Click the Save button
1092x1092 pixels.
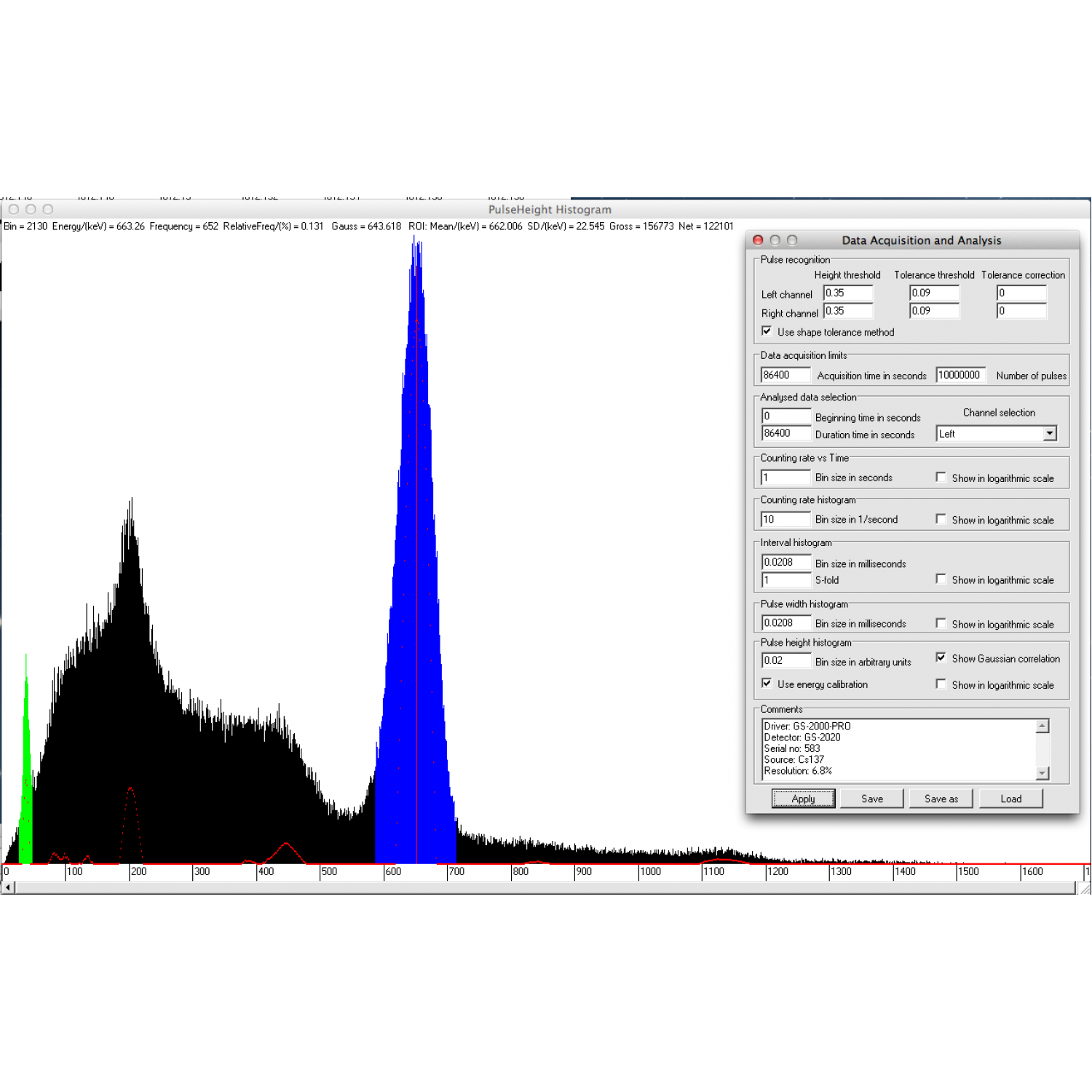click(x=871, y=799)
